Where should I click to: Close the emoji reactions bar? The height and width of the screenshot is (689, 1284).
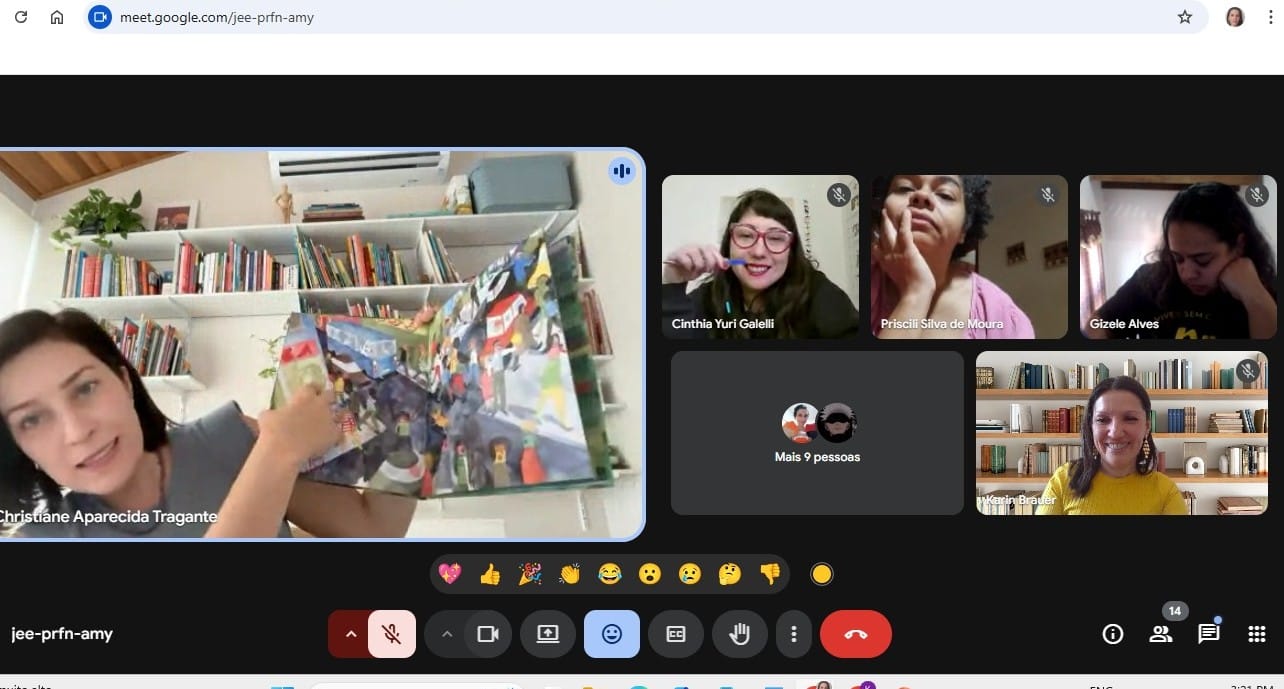611,634
